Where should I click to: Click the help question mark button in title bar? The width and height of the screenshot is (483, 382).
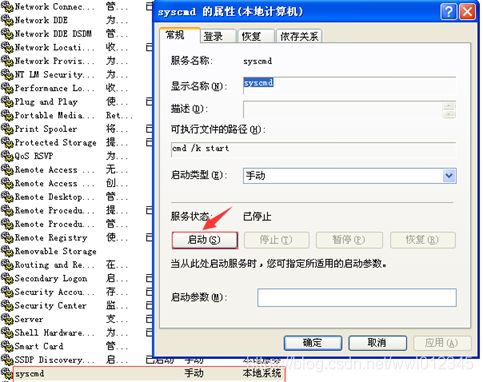(449, 12)
